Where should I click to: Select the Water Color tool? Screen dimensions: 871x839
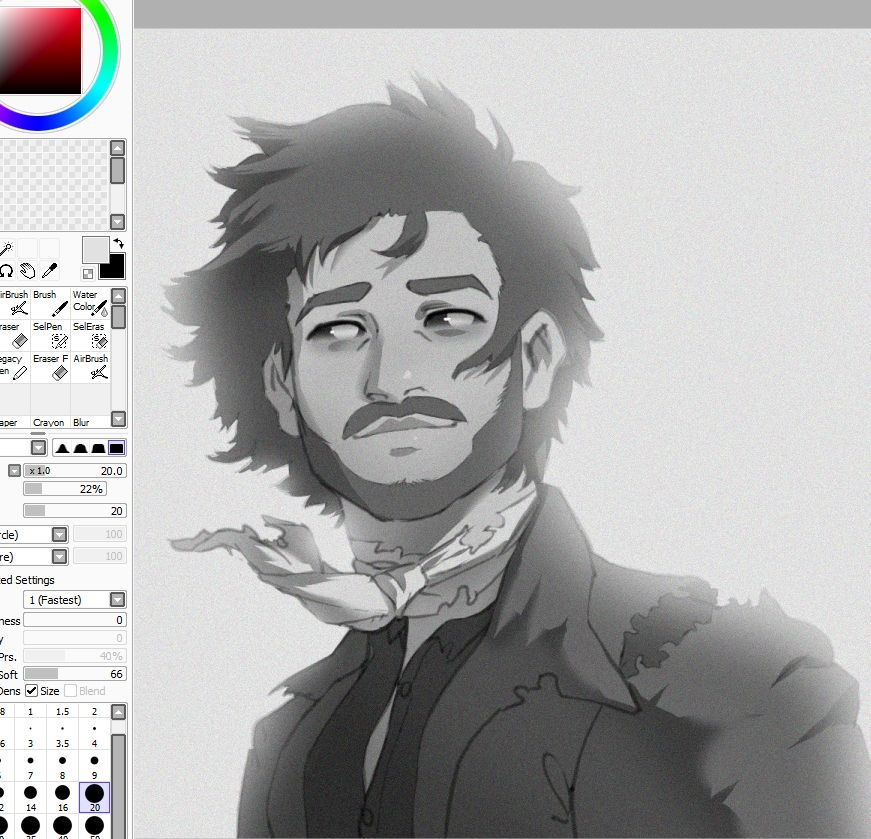(90, 302)
